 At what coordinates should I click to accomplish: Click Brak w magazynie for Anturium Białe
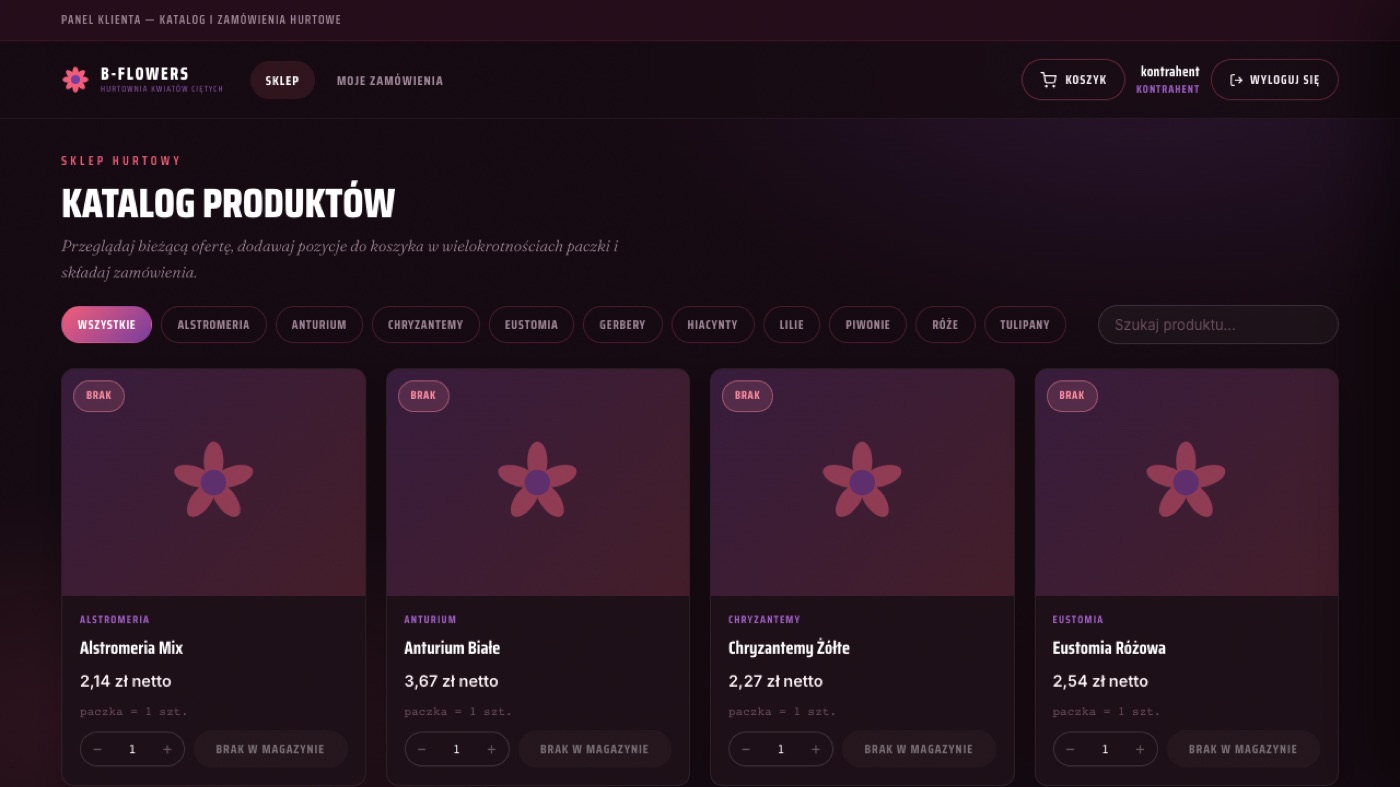coord(594,749)
